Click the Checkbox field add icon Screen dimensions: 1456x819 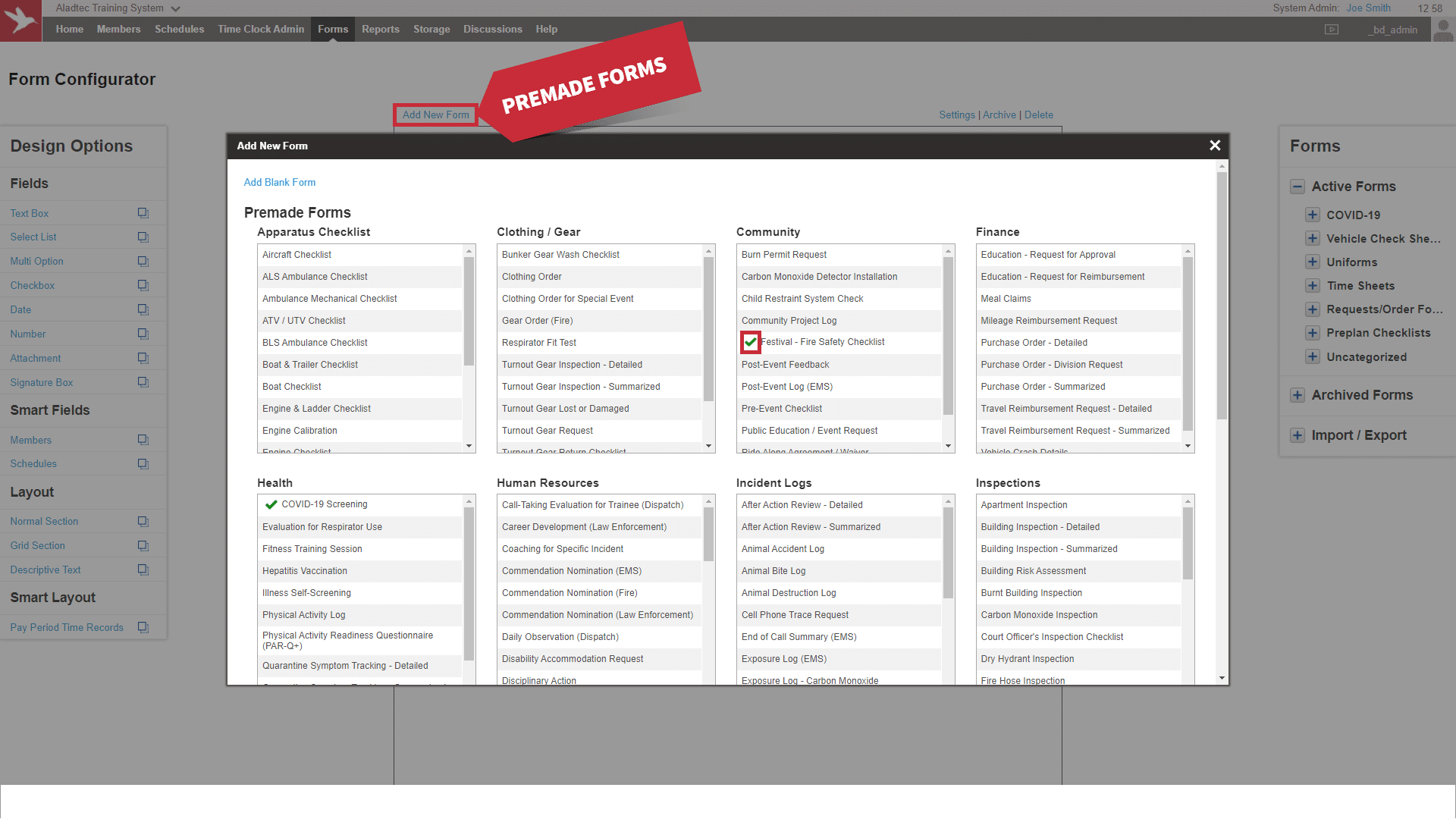(143, 285)
